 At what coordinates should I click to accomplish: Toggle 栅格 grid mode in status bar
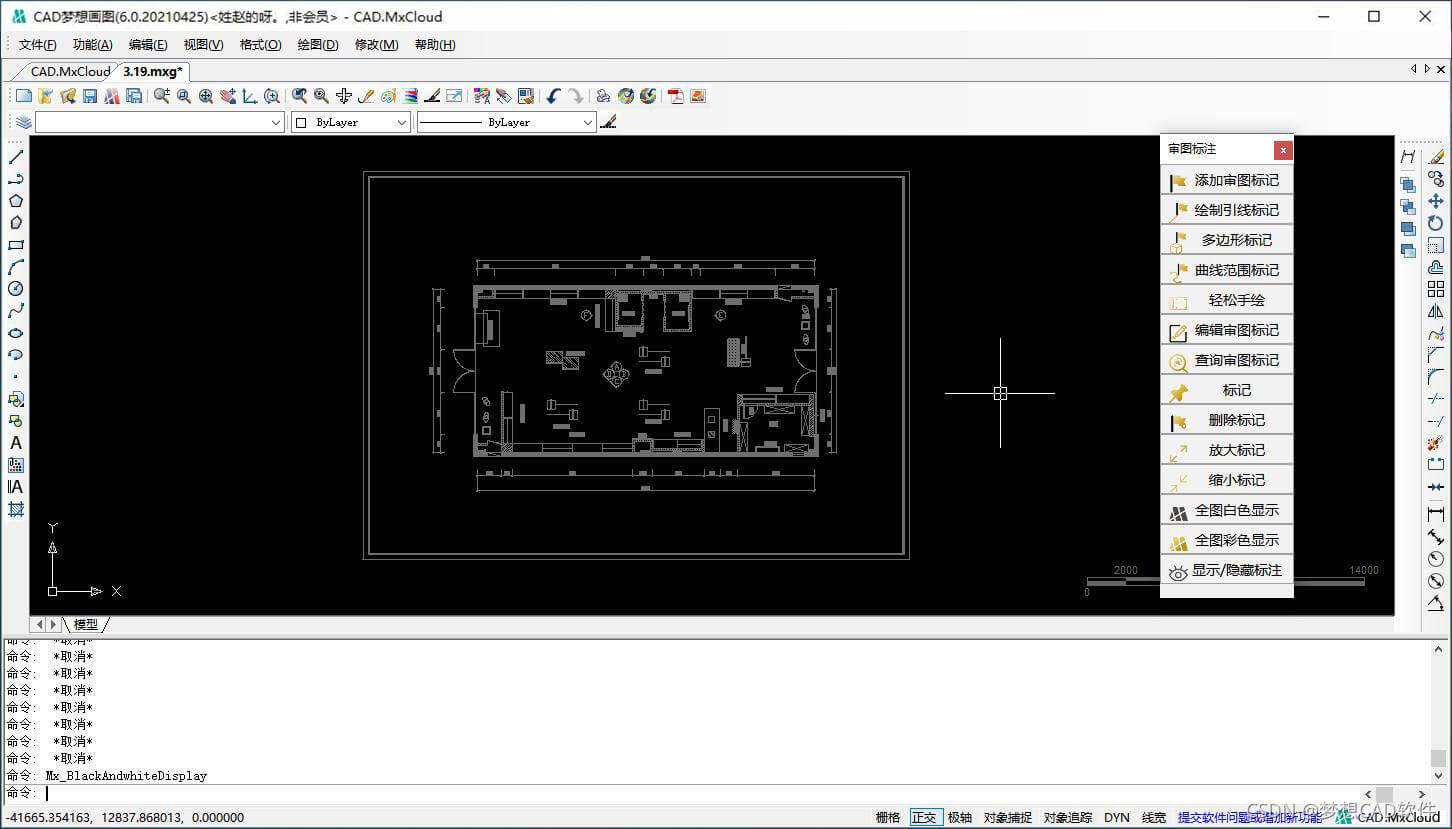coord(888,817)
